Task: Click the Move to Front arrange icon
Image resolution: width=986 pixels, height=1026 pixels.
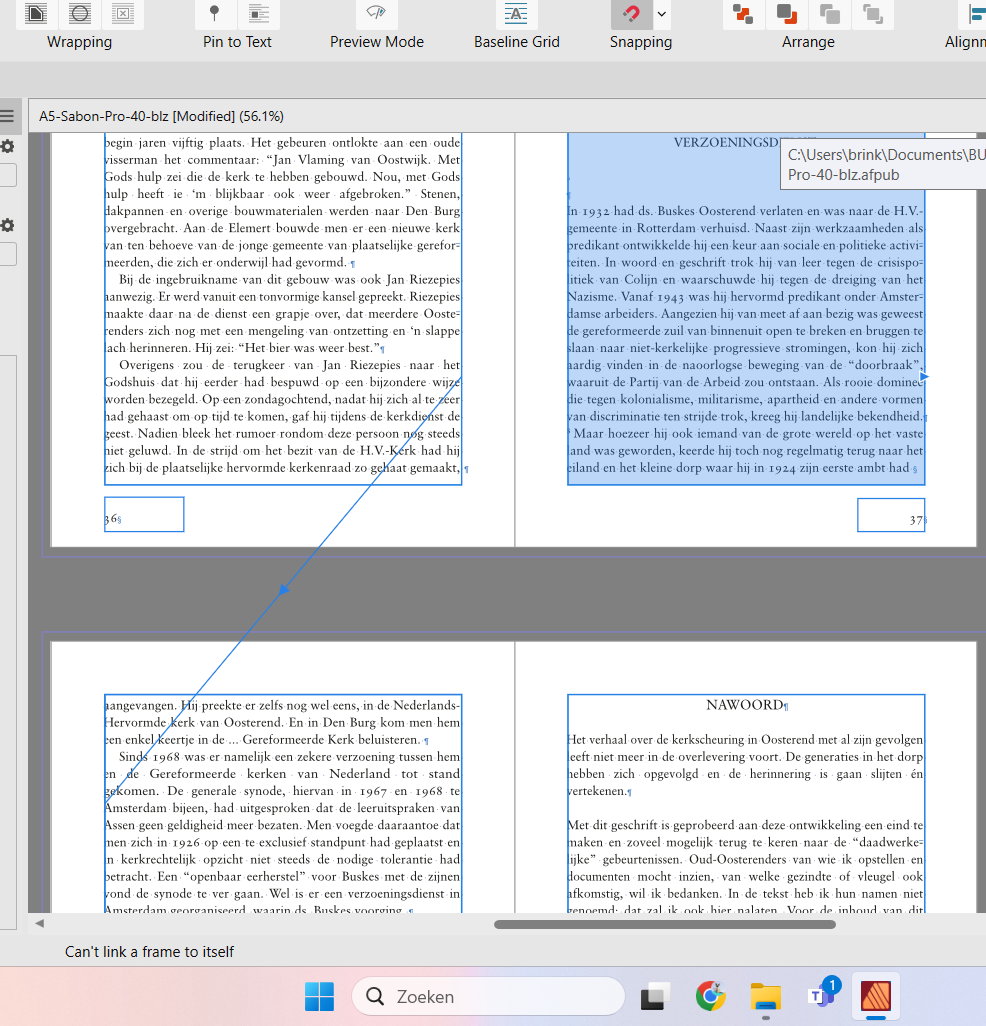Action: pos(743,15)
